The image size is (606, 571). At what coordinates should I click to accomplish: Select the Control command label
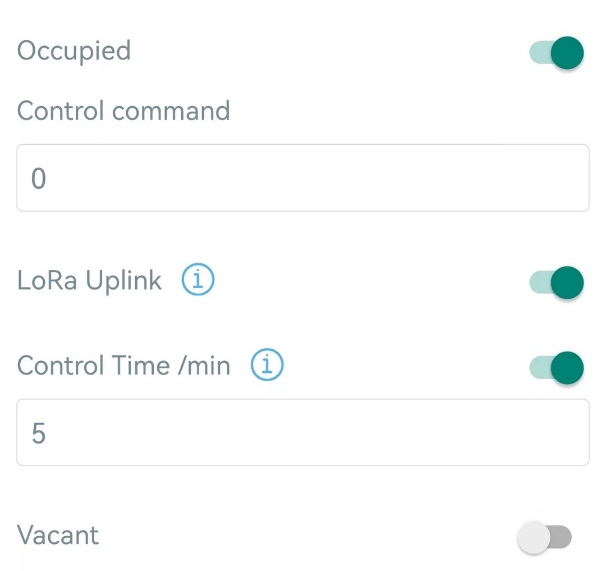(x=123, y=110)
